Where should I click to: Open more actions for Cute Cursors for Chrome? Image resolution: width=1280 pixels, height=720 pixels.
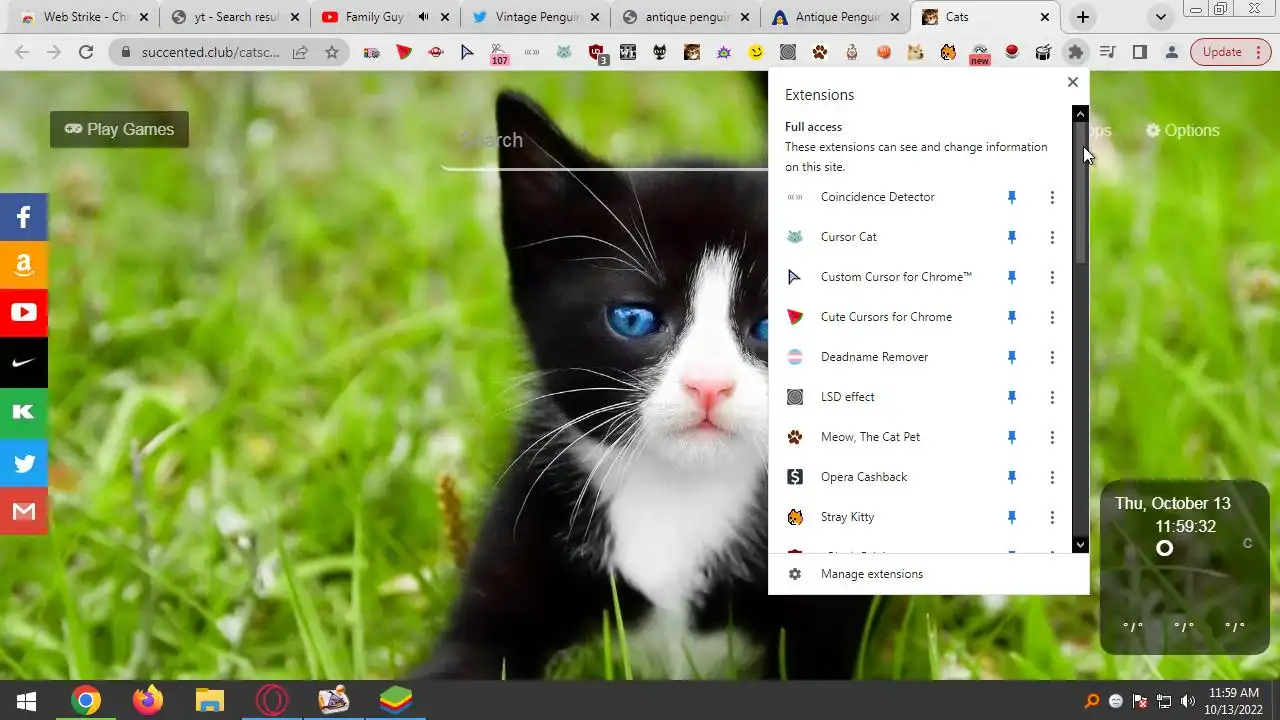pyautogui.click(x=1052, y=317)
